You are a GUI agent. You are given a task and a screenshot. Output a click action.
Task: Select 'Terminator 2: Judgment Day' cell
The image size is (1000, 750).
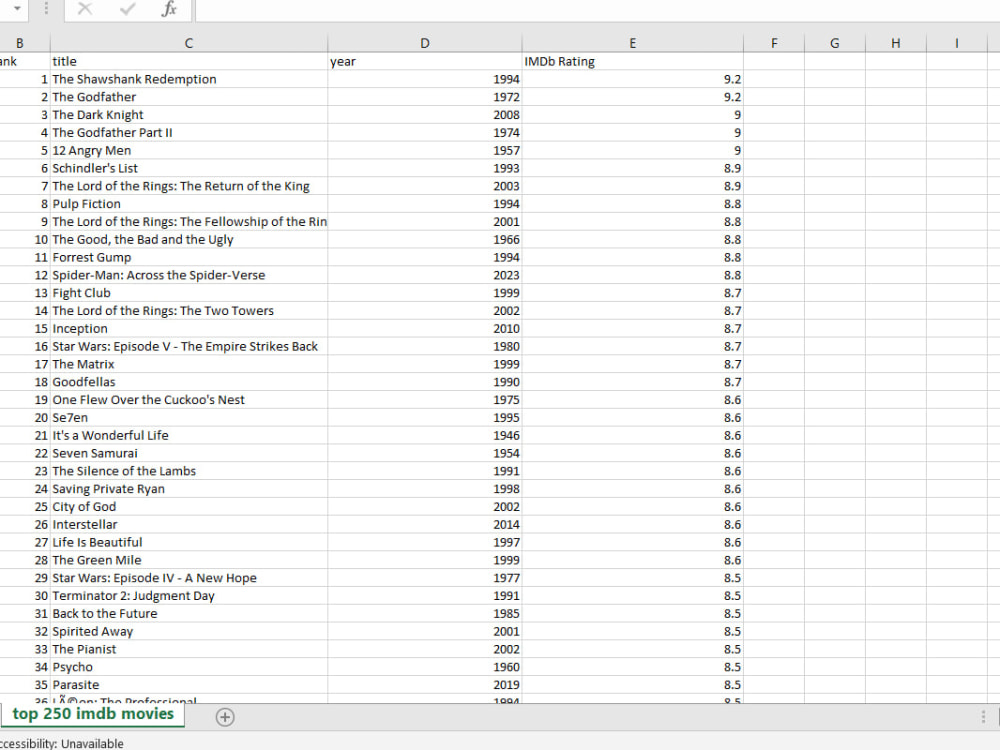189,596
